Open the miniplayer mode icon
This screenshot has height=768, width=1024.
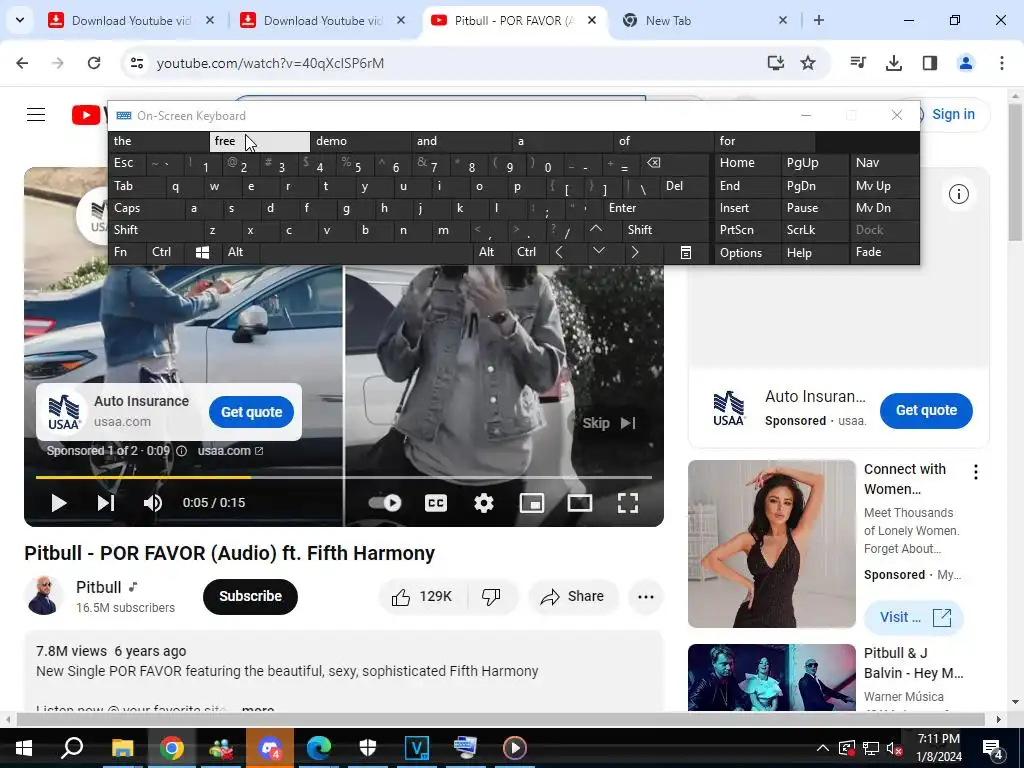pyautogui.click(x=532, y=503)
